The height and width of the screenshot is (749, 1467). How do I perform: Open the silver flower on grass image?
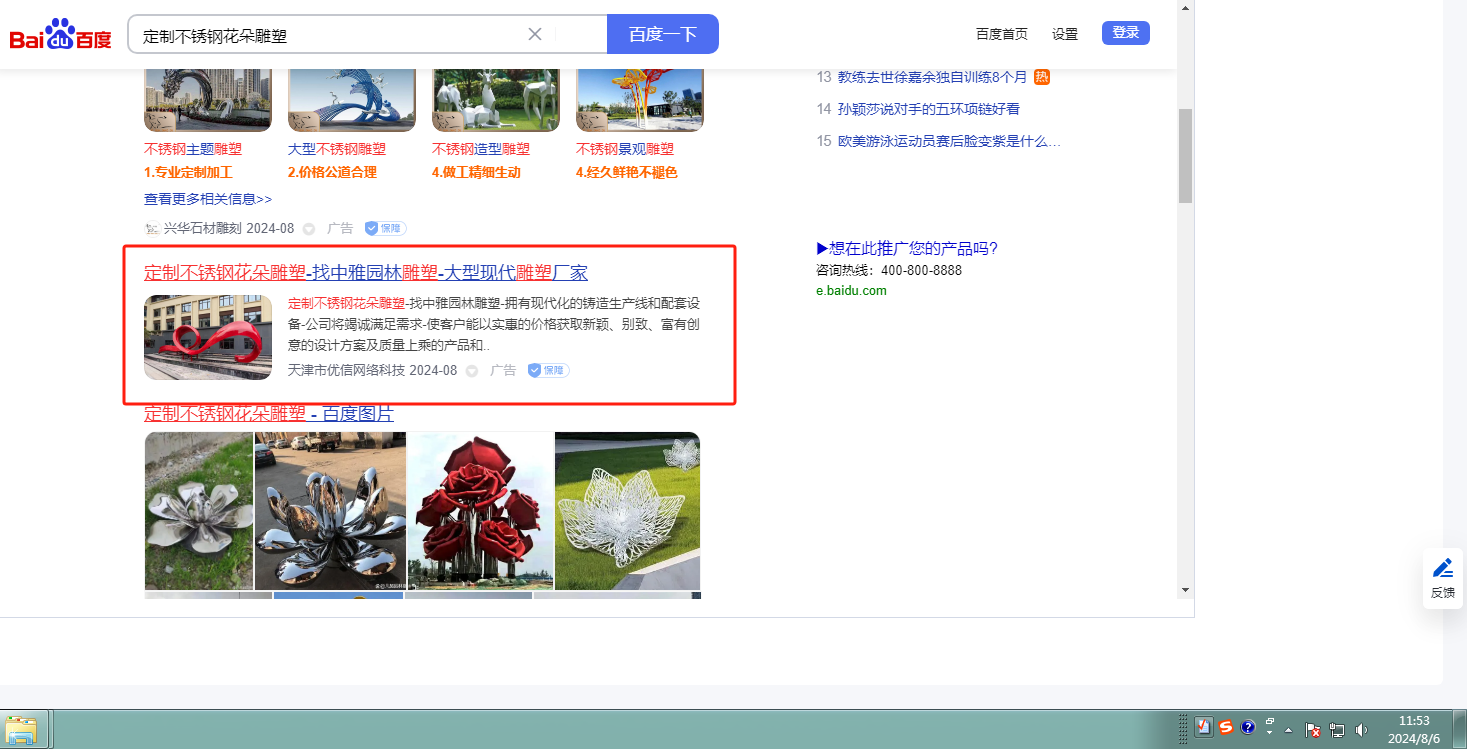click(199, 511)
